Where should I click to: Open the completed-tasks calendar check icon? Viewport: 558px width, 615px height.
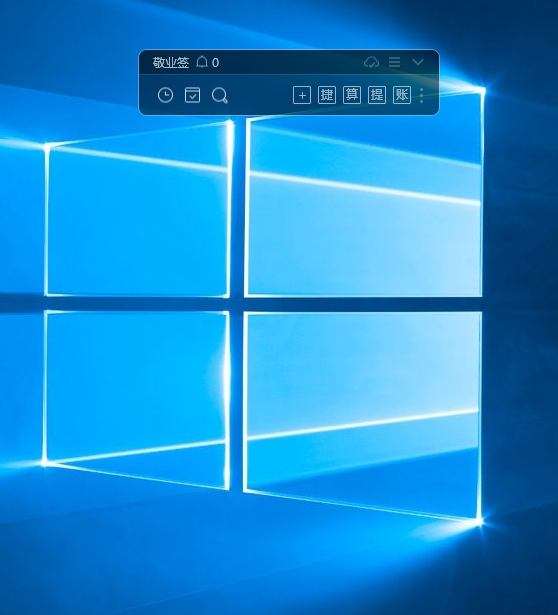pyautogui.click(x=192, y=95)
